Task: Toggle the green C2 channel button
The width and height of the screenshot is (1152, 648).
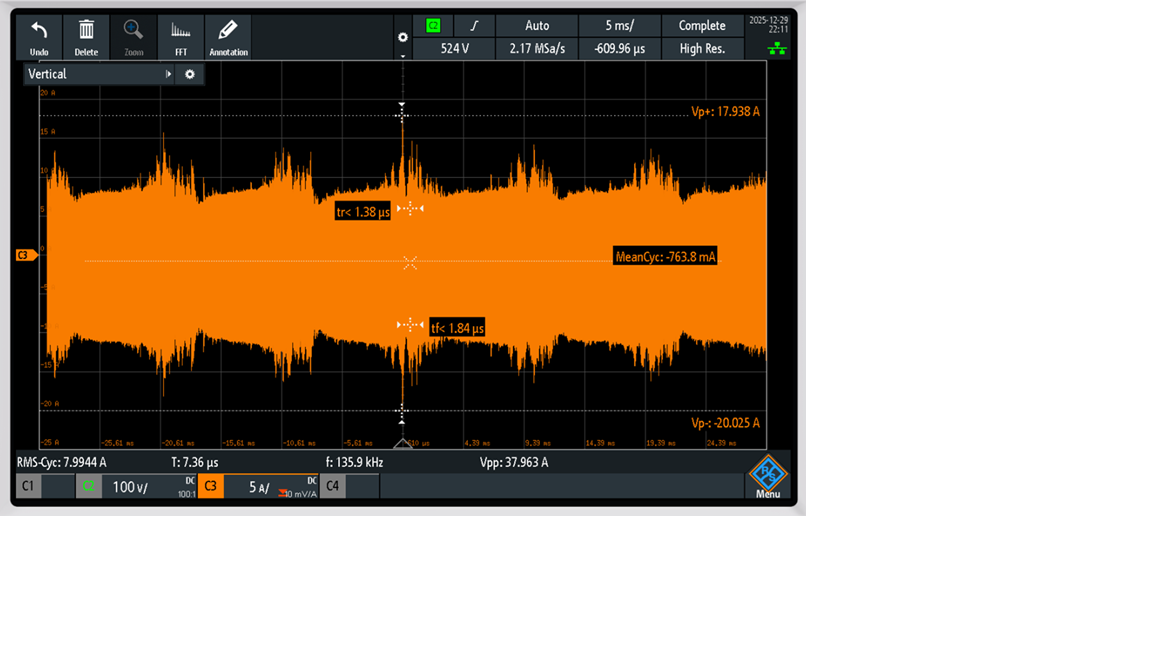Action: 88,486
